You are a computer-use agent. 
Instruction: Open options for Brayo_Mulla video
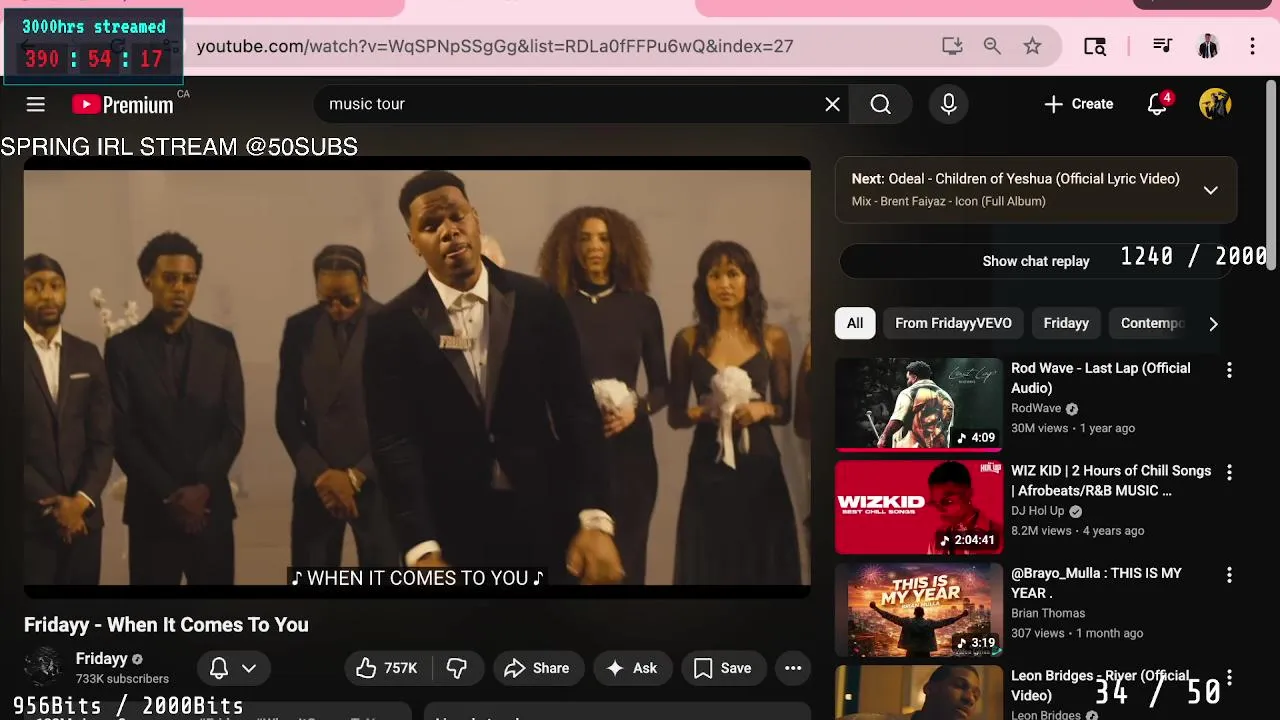point(1229,575)
